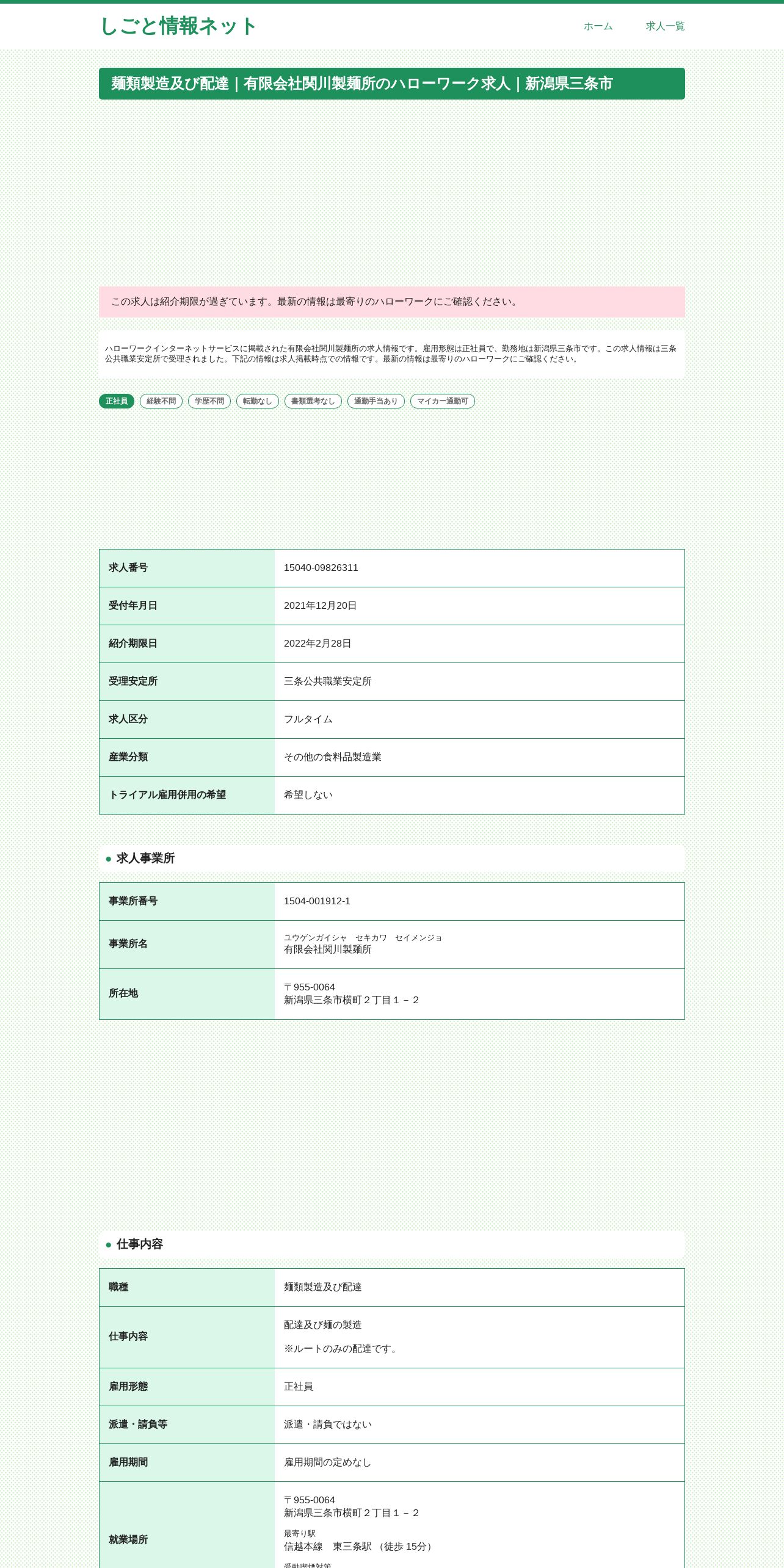Click the 求人番号 row label
784x1568 pixels.
click(128, 568)
